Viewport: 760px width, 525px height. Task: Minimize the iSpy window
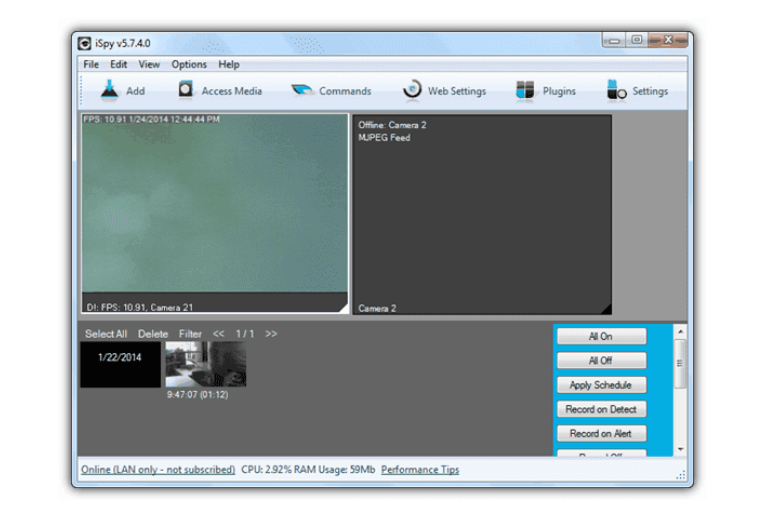coord(614,40)
